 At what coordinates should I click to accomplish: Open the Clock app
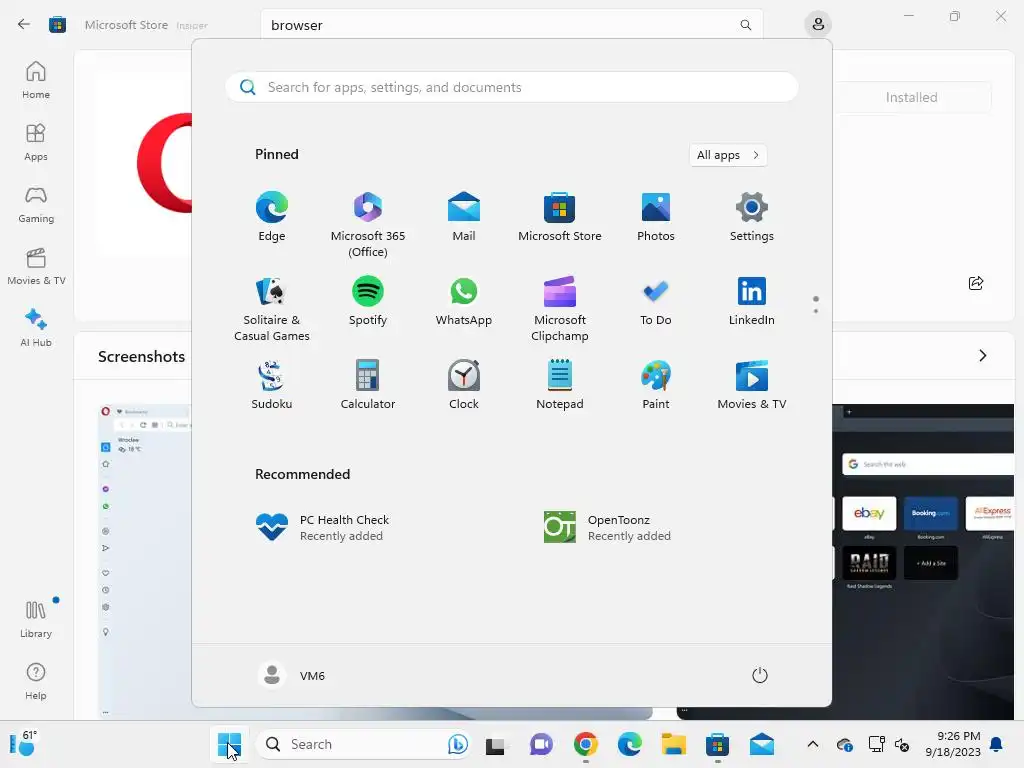464,385
